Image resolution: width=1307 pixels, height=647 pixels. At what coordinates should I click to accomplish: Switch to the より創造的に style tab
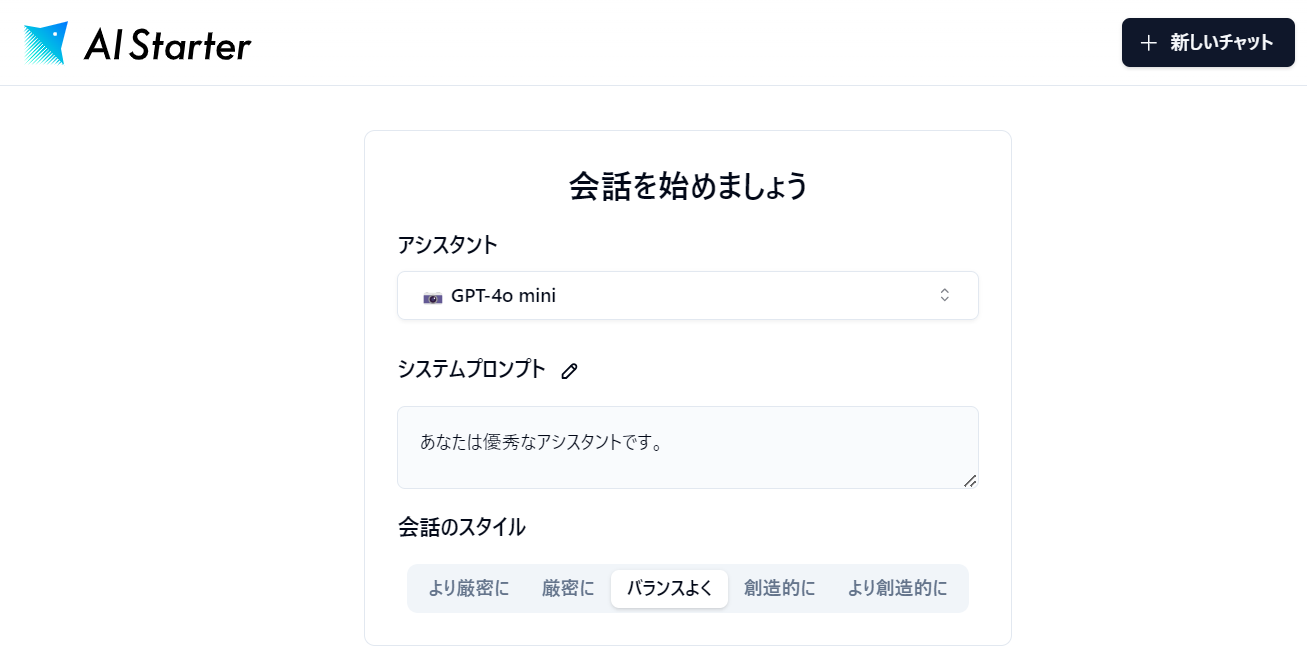(x=897, y=588)
